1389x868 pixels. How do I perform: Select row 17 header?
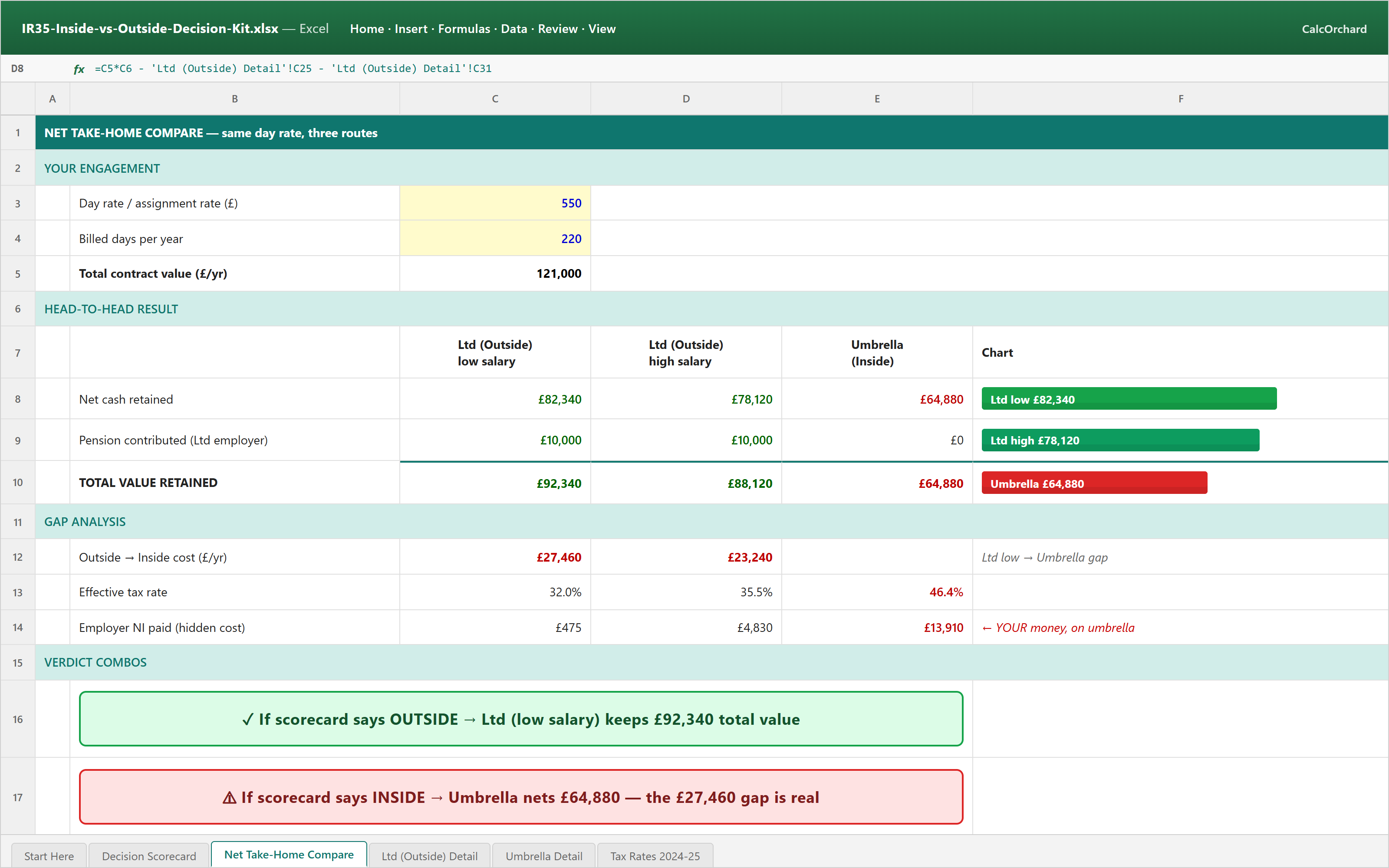(x=18, y=797)
